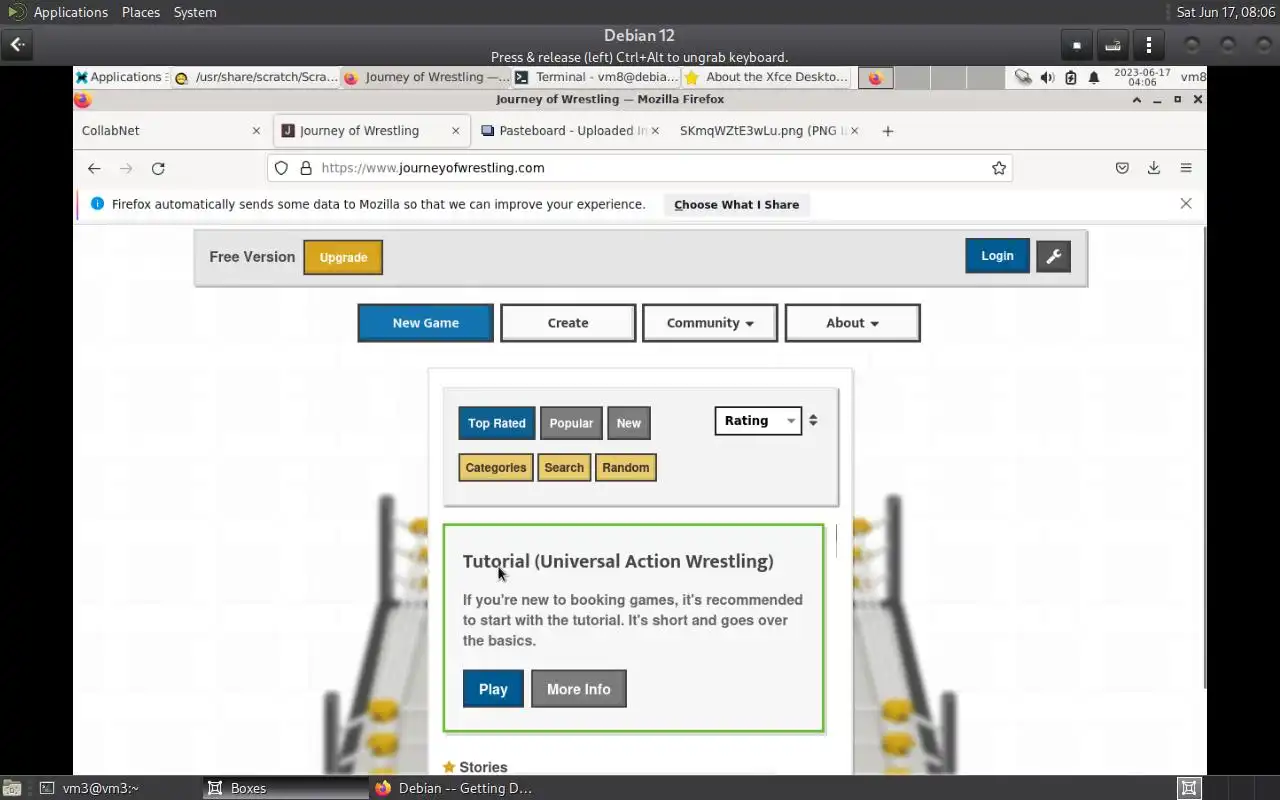The image size is (1280, 800).
Task: Close the SKmqWZtE3wLu.png tab
Action: pyautogui.click(x=854, y=131)
